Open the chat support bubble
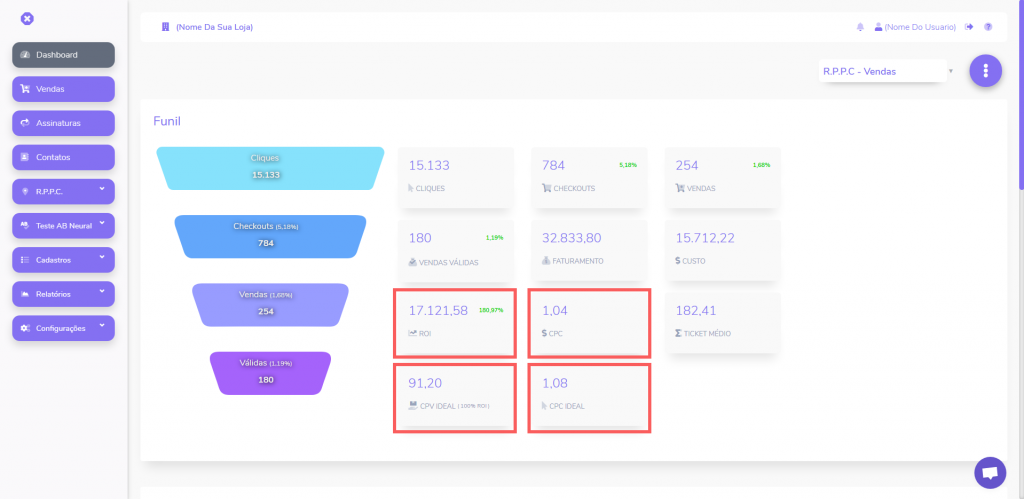Viewport: 1024px width, 499px height. point(989,472)
